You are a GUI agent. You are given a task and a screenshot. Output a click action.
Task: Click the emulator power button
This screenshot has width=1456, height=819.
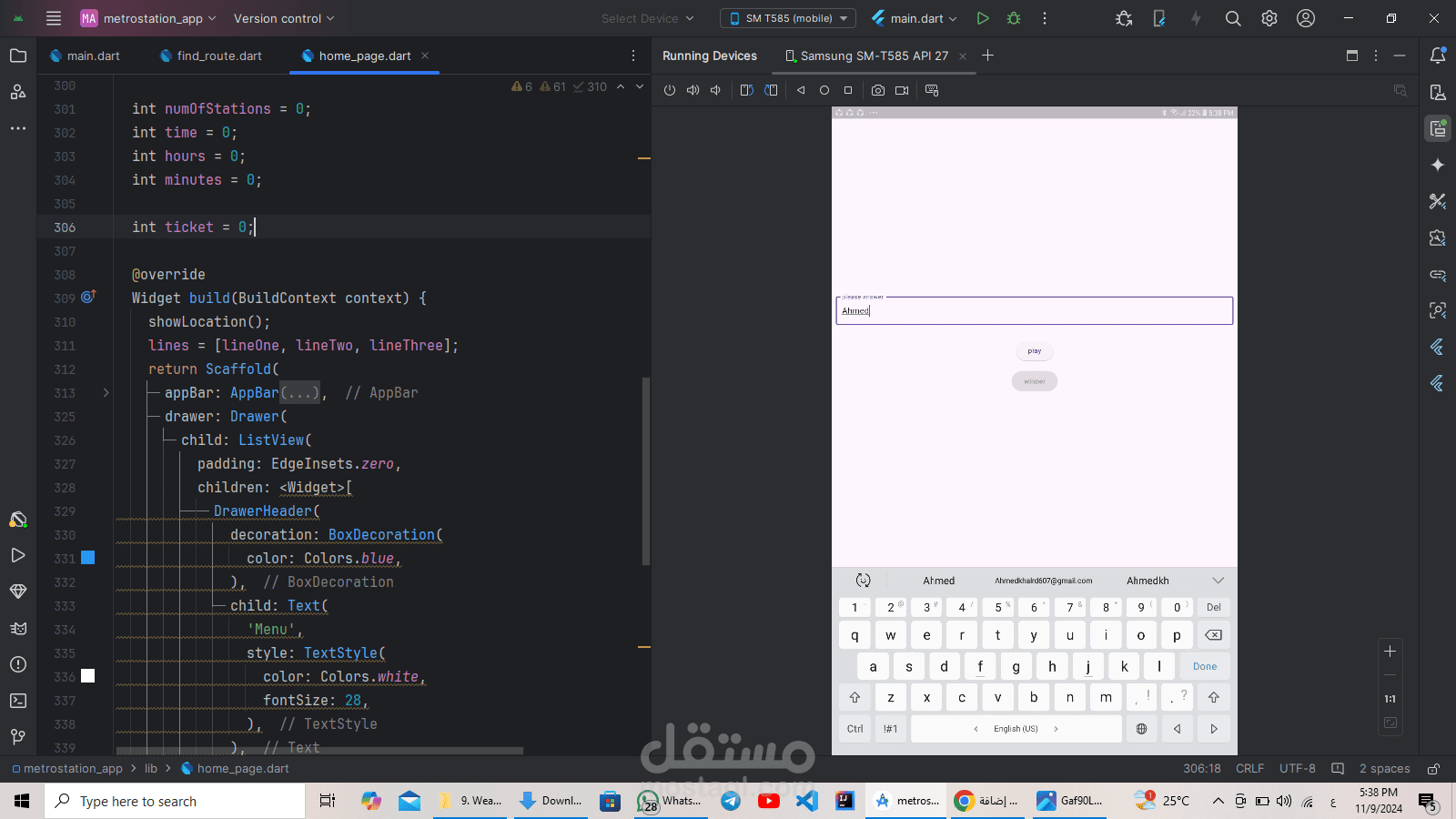pyautogui.click(x=670, y=90)
